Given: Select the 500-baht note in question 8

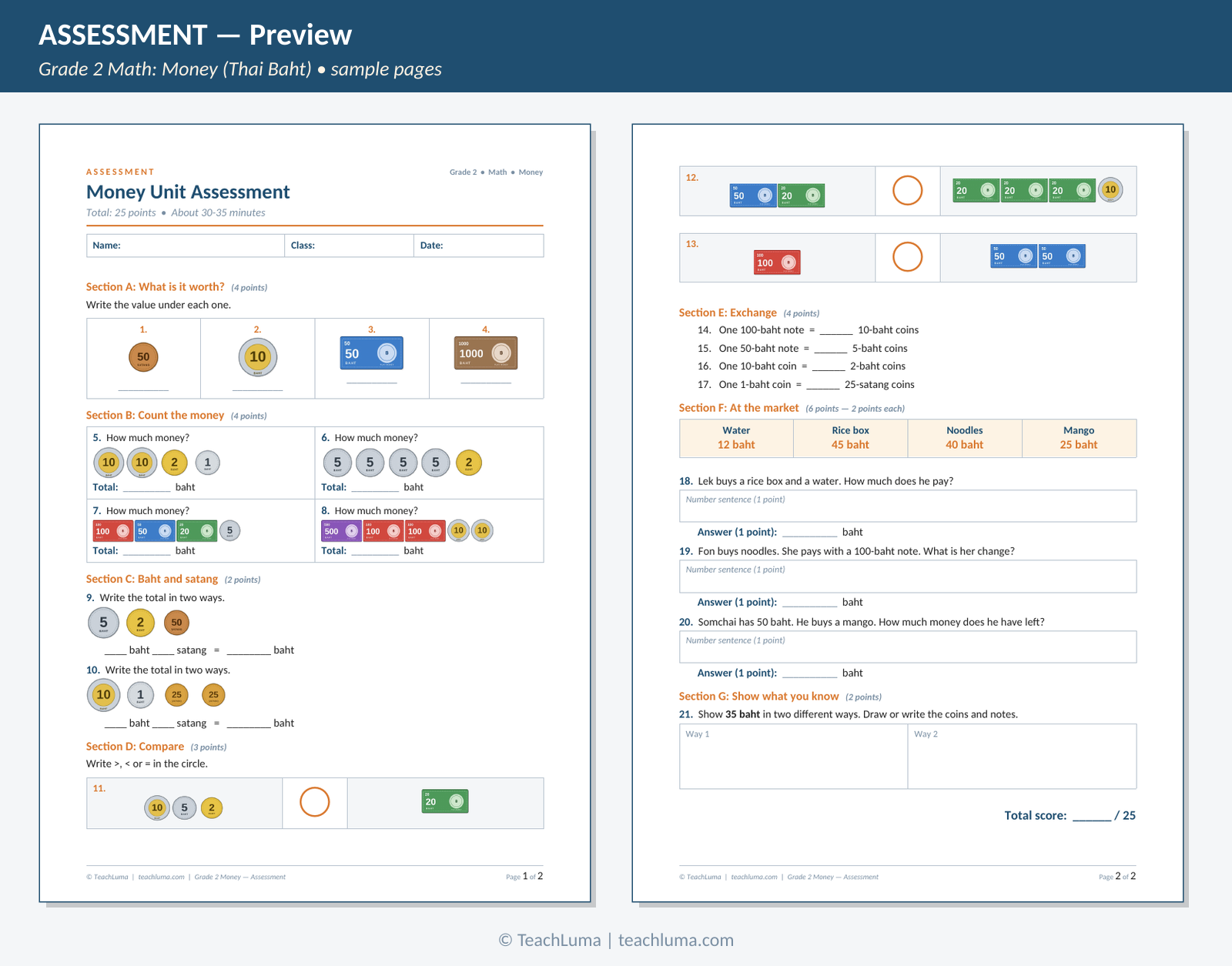Looking at the screenshot, I should (341, 531).
